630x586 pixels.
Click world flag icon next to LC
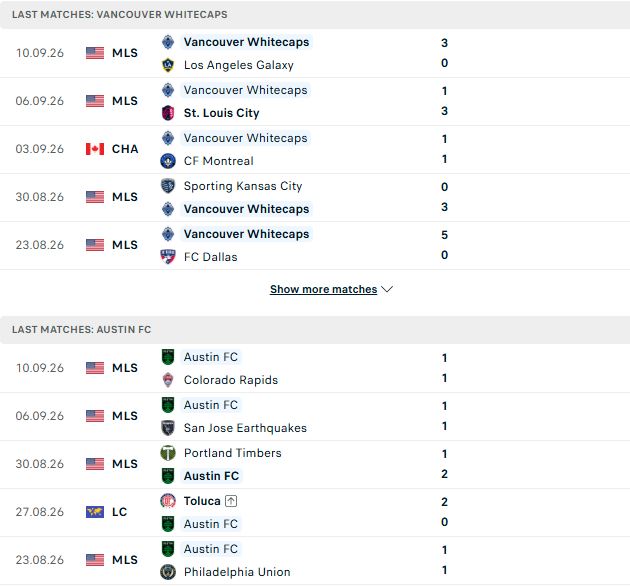[x=95, y=512]
